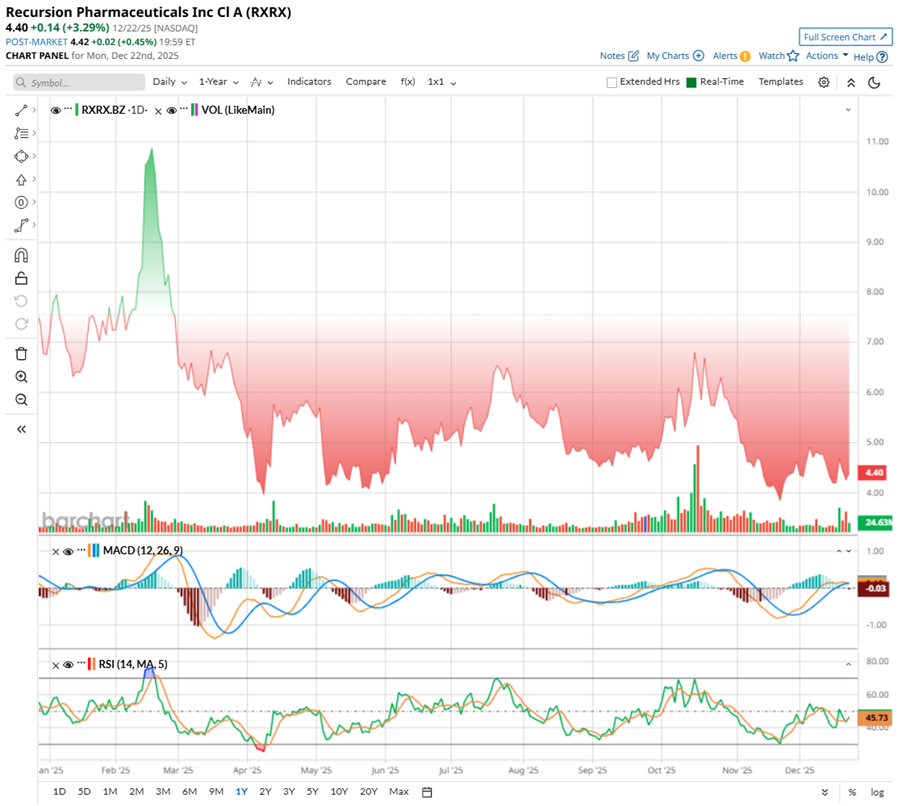Collapse the RSI pane chevron
This screenshot has height=806, width=902.
pyautogui.click(x=848, y=664)
